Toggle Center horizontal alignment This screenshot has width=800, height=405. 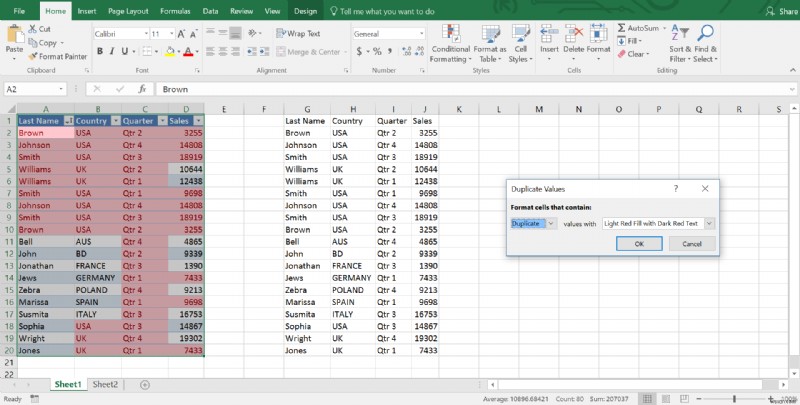(x=223, y=52)
